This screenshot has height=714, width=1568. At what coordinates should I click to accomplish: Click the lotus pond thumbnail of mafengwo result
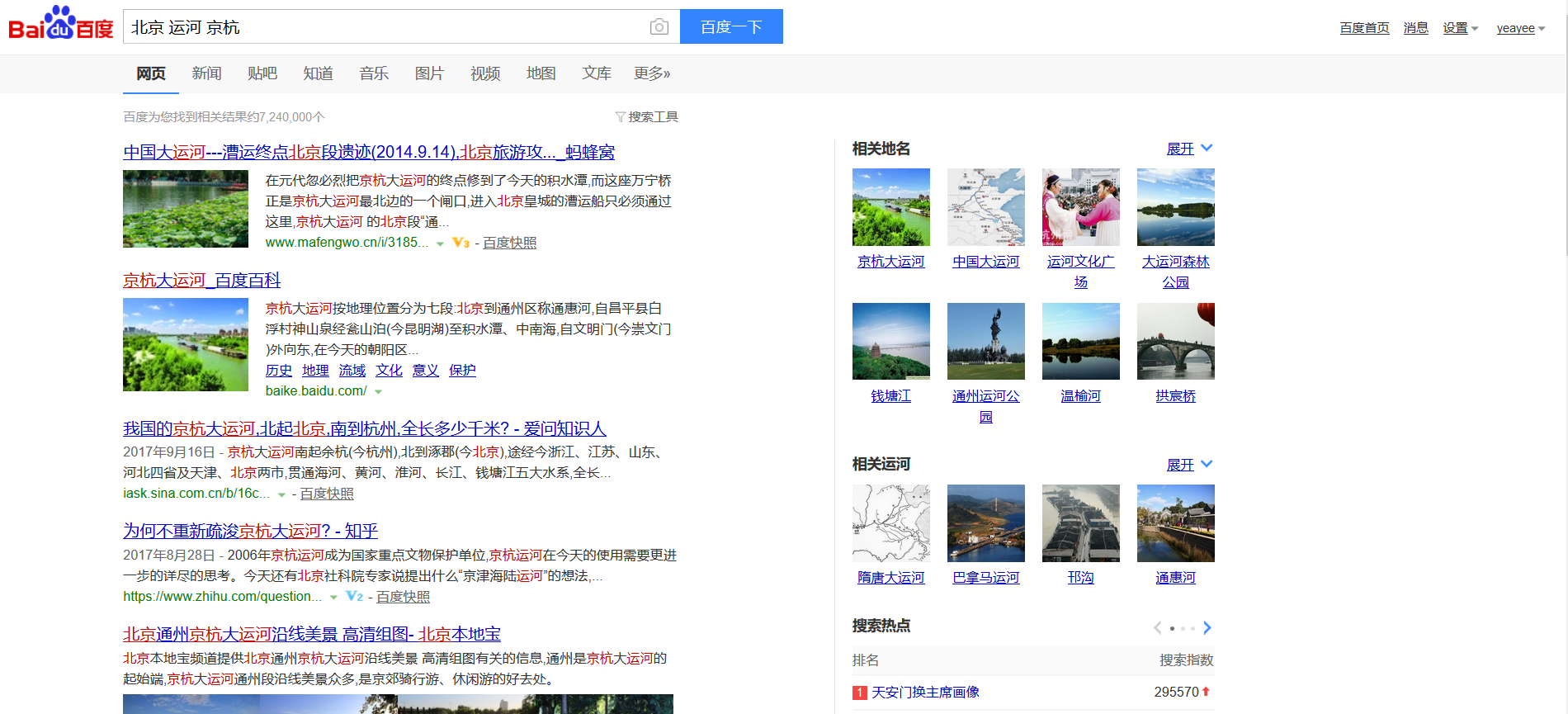186,209
